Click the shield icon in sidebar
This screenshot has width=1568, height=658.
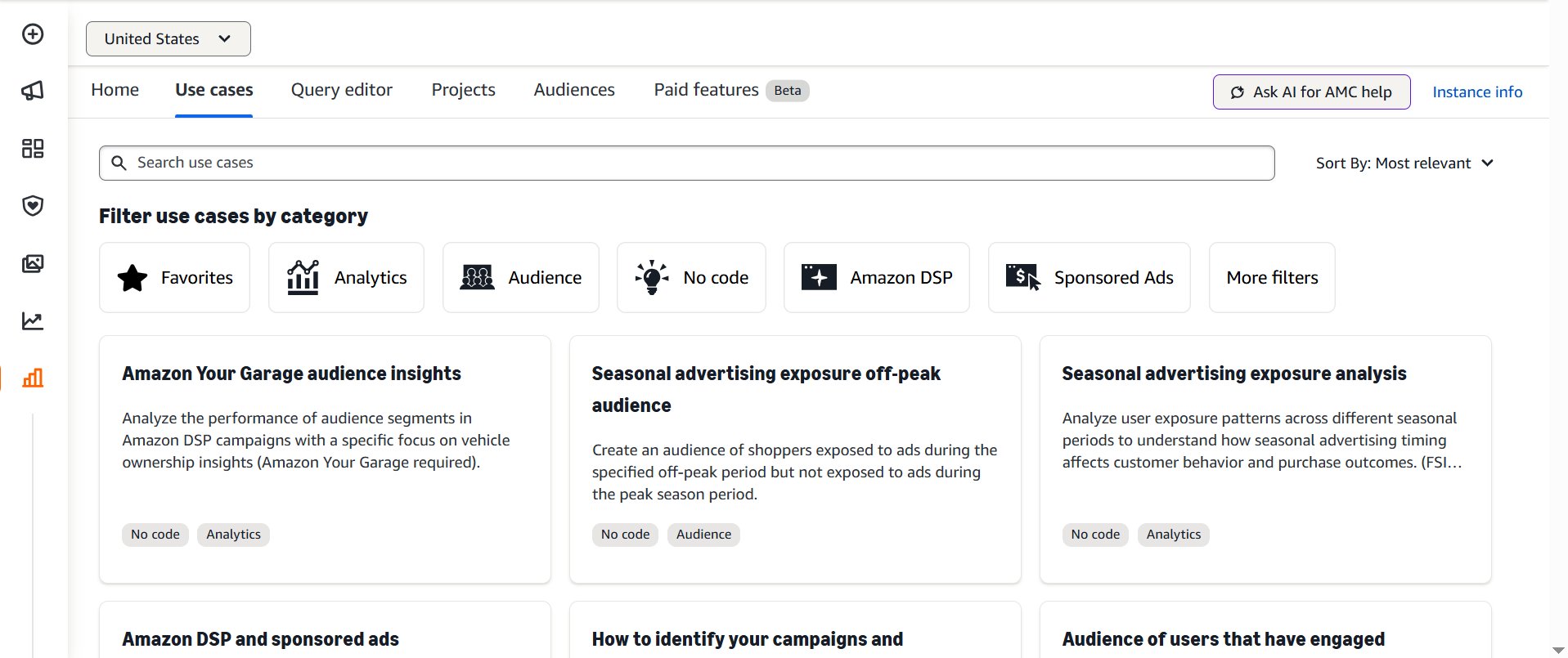(x=33, y=205)
